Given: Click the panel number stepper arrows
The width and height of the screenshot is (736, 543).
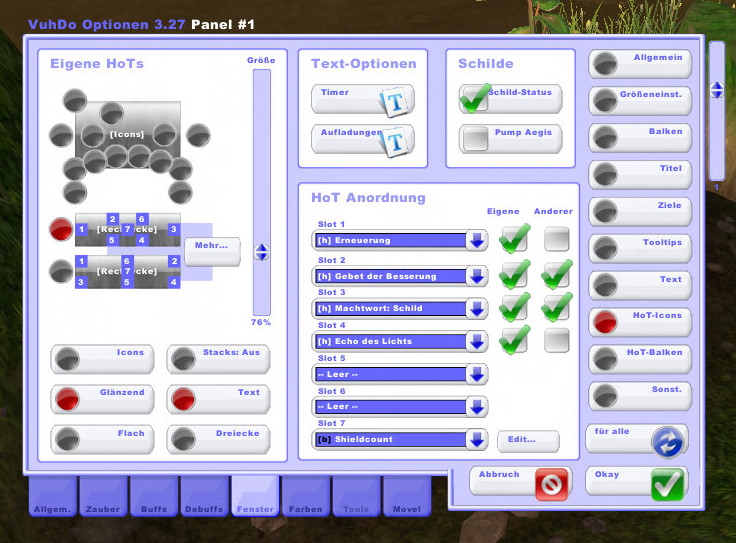Looking at the screenshot, I should [x=716, y=90].
